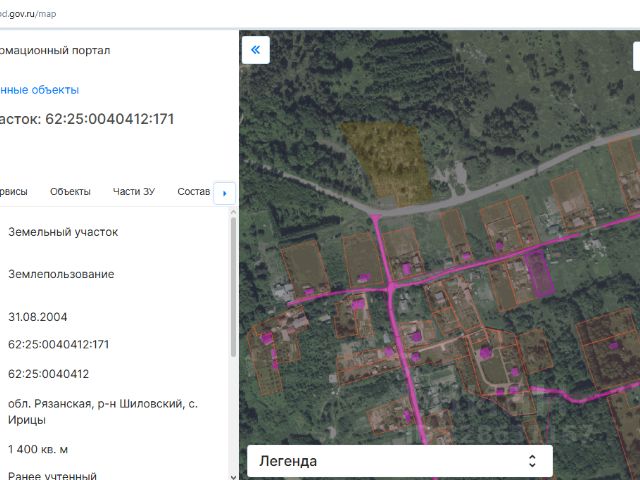Image resolution: width=640 pixels, height=480 pixels.
Task: Open the Объекты tab
Action: coord(70,191)
